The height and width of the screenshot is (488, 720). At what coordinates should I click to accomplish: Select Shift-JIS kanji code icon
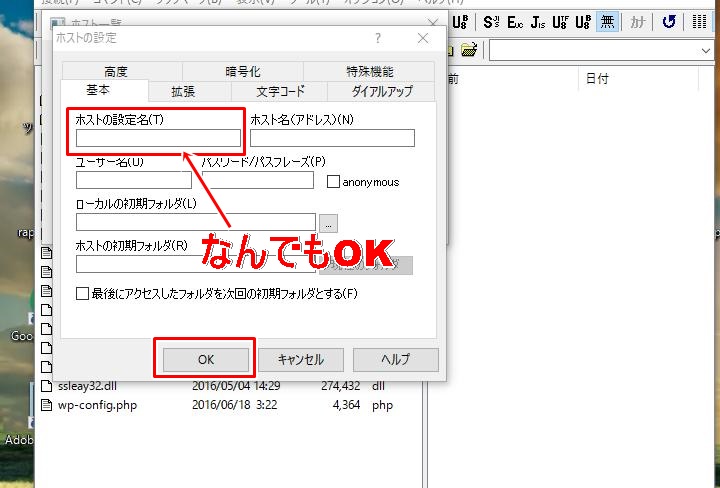tap(491, 22)
